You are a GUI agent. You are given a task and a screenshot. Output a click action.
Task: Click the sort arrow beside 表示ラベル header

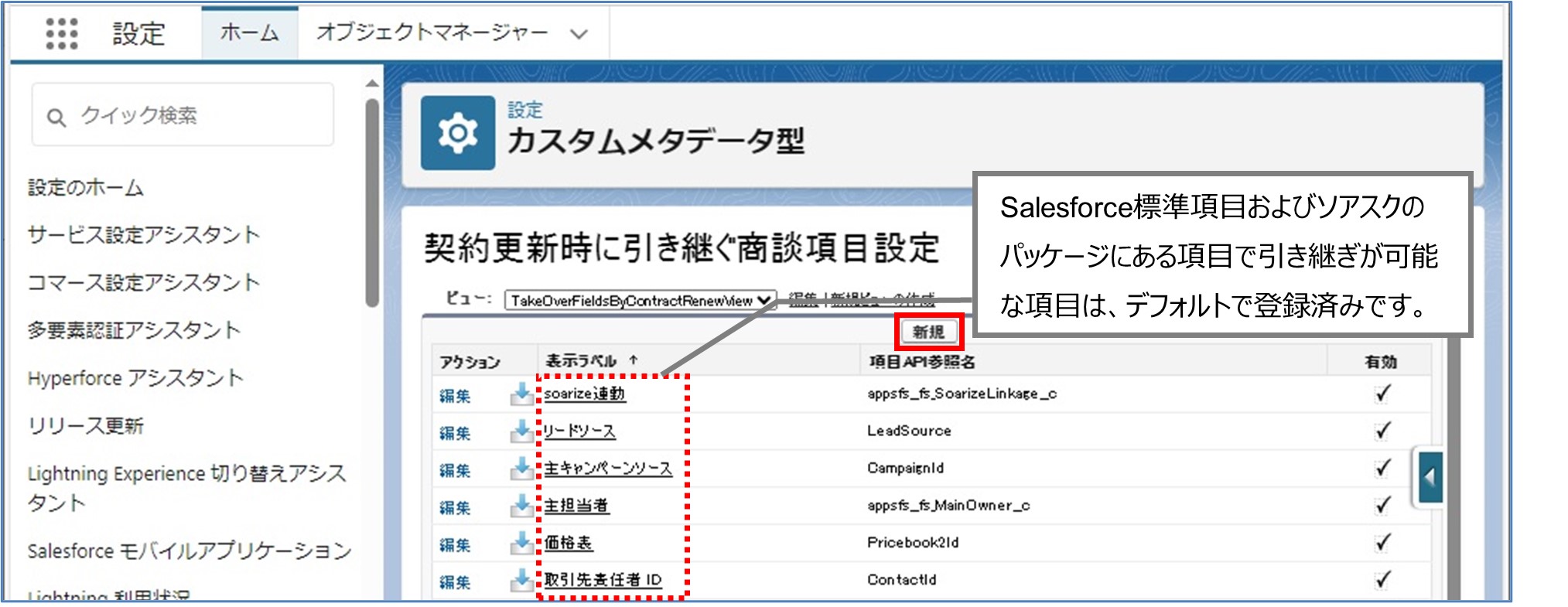[x=634, y=360]
